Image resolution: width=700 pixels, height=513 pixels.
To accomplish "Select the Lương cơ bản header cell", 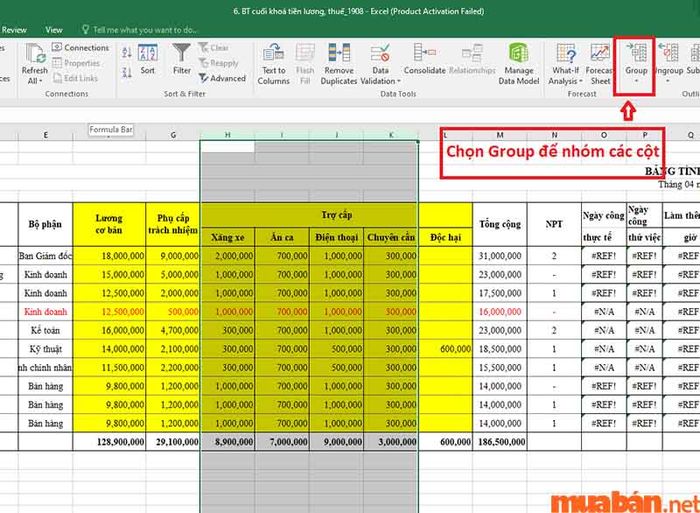I will click(x=109, y=224).
